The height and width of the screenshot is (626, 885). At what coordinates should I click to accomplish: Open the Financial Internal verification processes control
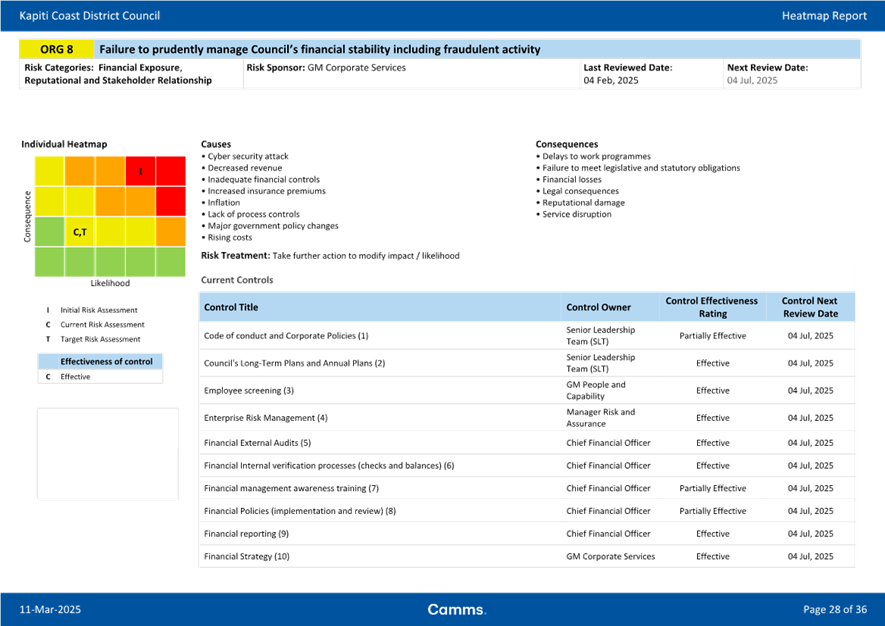(329, 466)
